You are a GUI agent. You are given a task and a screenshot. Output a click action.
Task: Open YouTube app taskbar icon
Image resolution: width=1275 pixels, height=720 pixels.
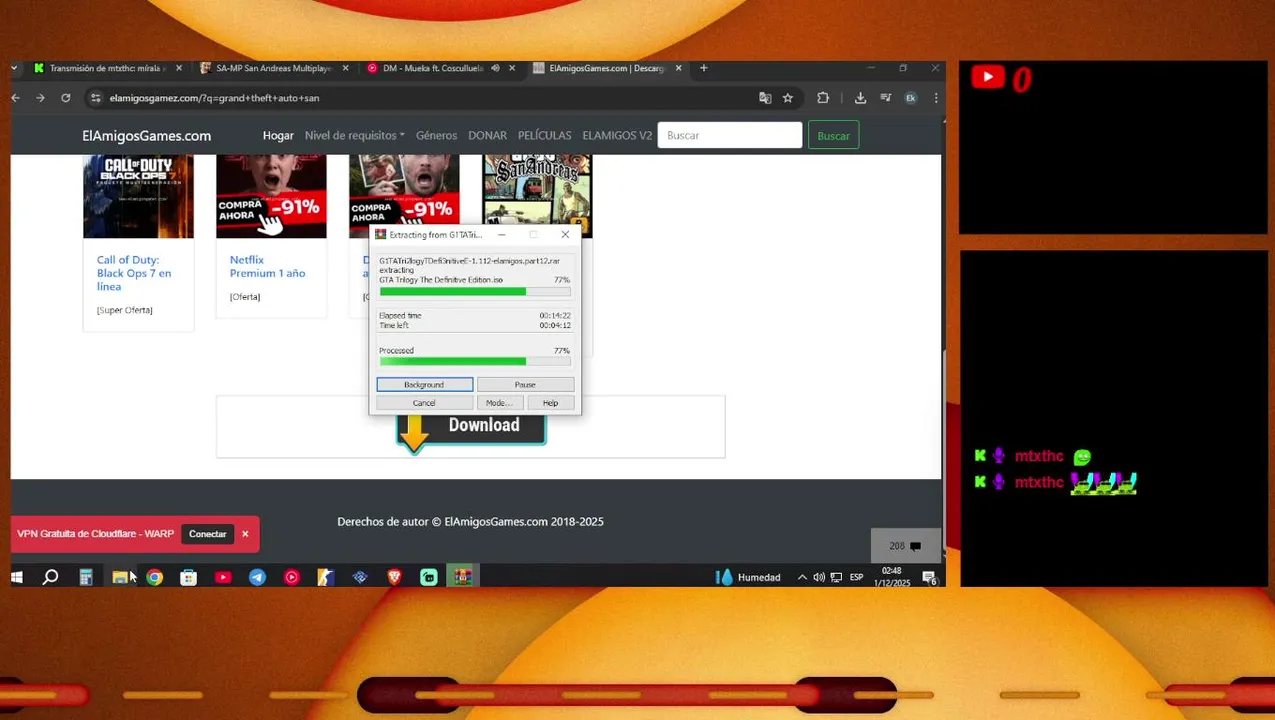pos(223,577)
